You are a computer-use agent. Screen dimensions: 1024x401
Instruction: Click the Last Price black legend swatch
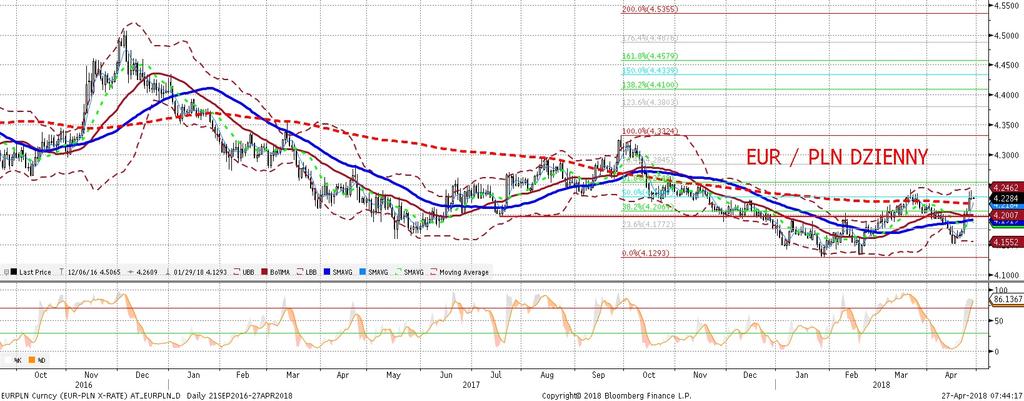click(x=14, y=272)
